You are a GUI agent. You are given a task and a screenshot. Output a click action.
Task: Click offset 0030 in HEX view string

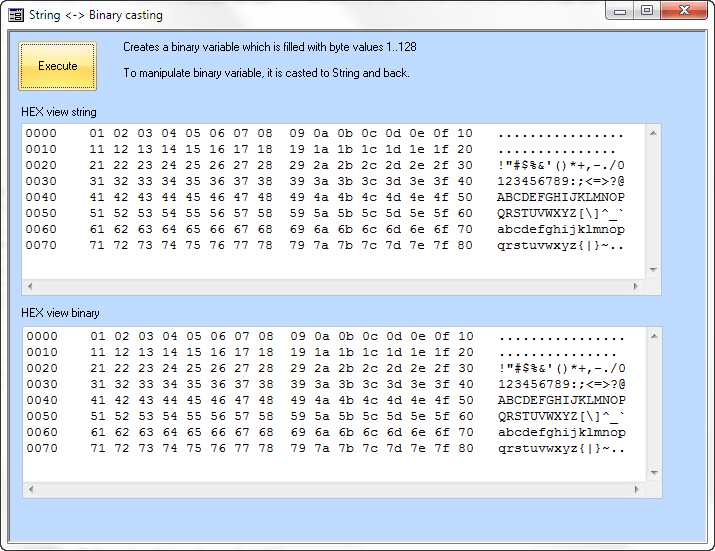pos(41,181)
